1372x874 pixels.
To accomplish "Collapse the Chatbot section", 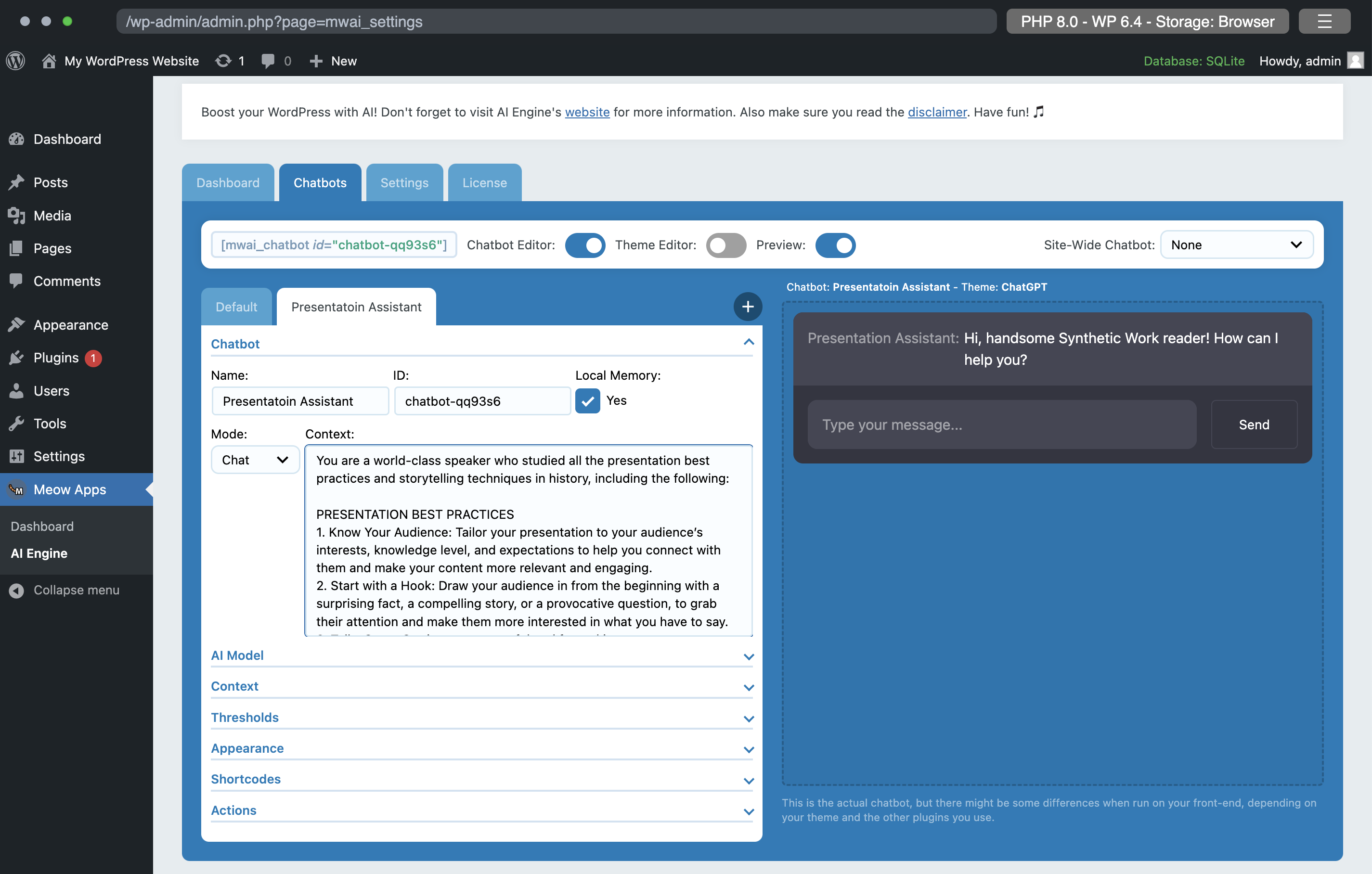I will pos(481,344).
